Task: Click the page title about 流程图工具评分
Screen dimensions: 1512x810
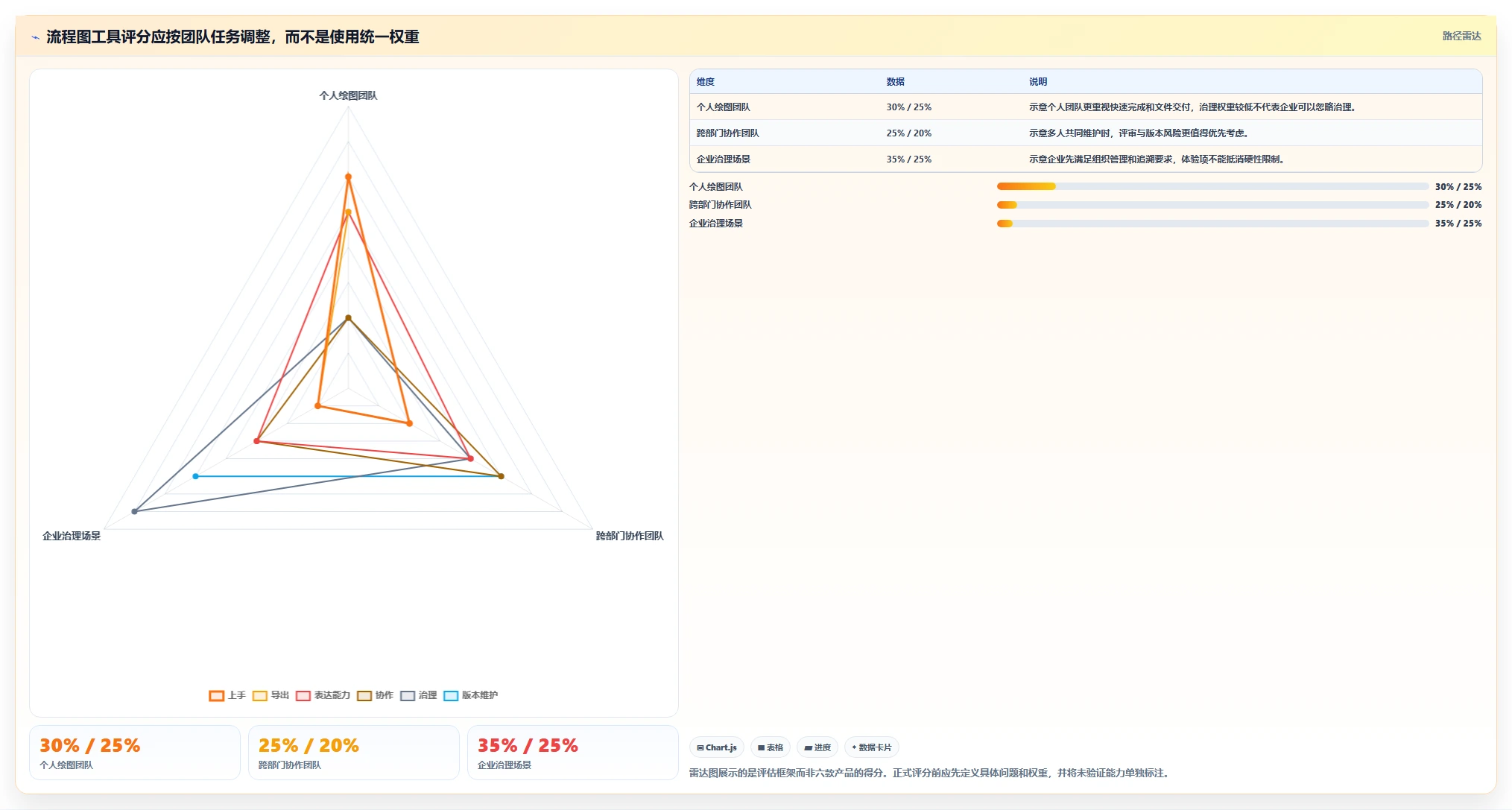Action: click(x=233, y=37)
